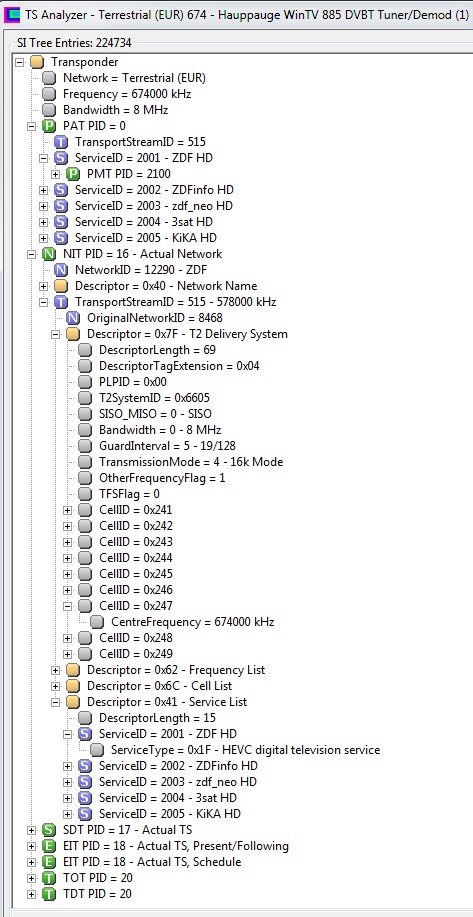Click folder icon of Frequency List descriptor
This screenshot has height=917, width=473.
73,670
